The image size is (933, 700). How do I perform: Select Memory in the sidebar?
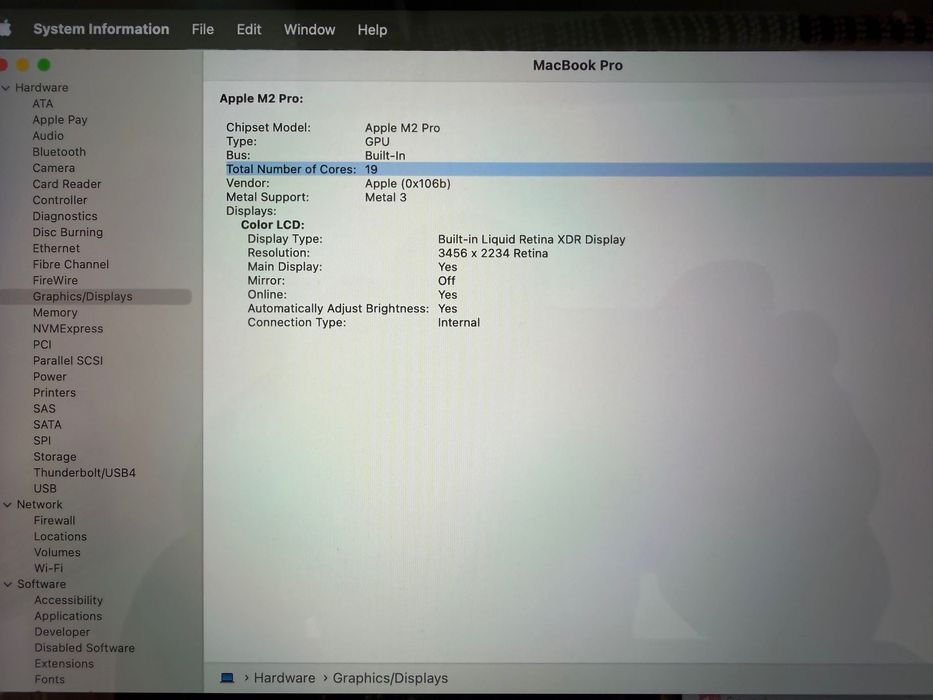[x=55, y=312]
